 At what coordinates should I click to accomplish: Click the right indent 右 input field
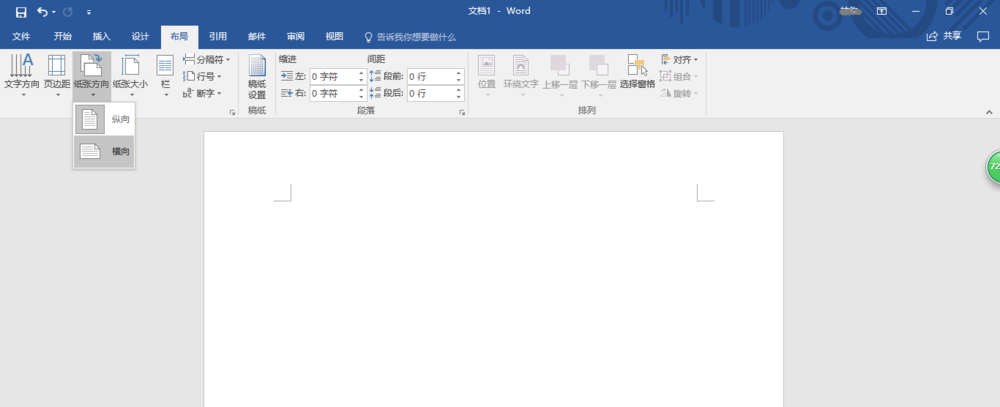point(334,93)
